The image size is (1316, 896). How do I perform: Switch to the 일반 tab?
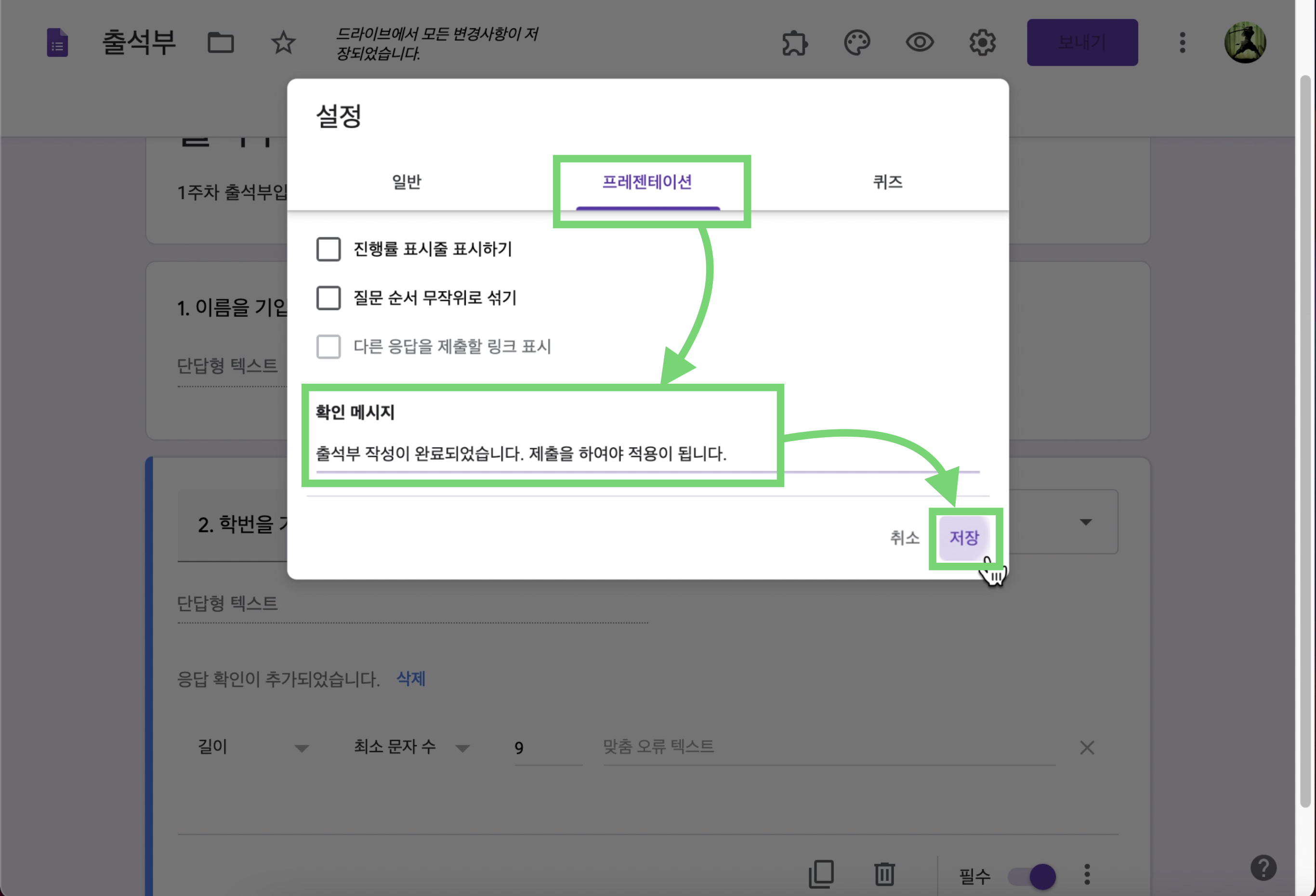click(407, 182)
